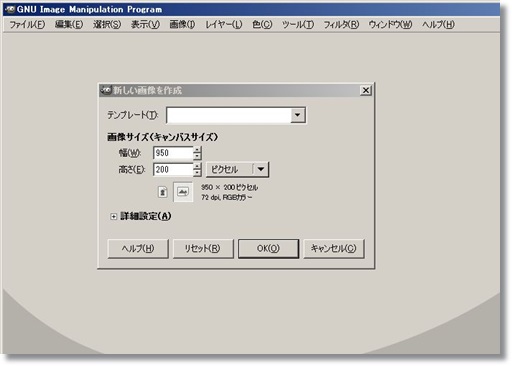Increase height with up spinner arrow
This screenshot has height=366, width=512.
pos(197,166)
